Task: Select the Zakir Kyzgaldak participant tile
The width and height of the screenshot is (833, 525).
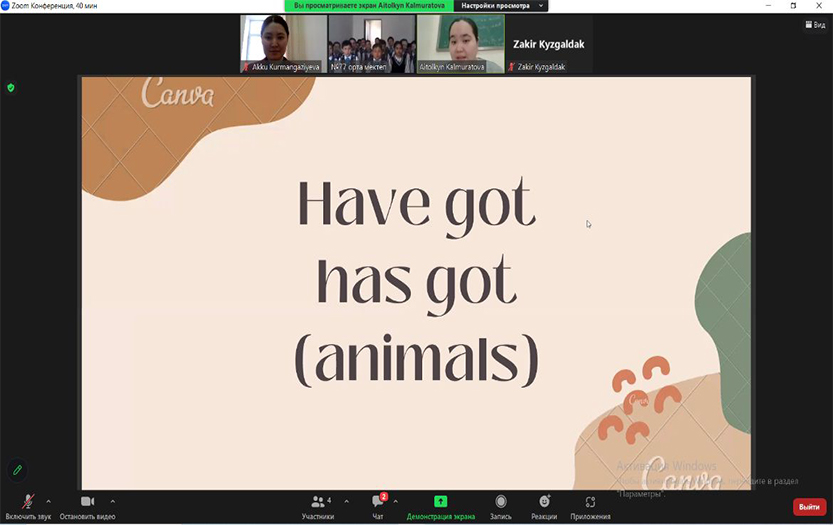Action: point(548,44)
